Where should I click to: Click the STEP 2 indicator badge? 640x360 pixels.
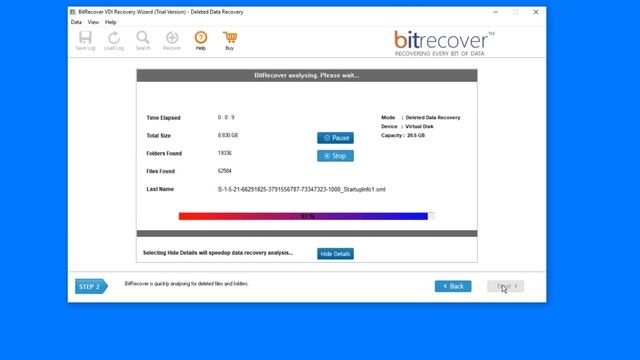91,287
